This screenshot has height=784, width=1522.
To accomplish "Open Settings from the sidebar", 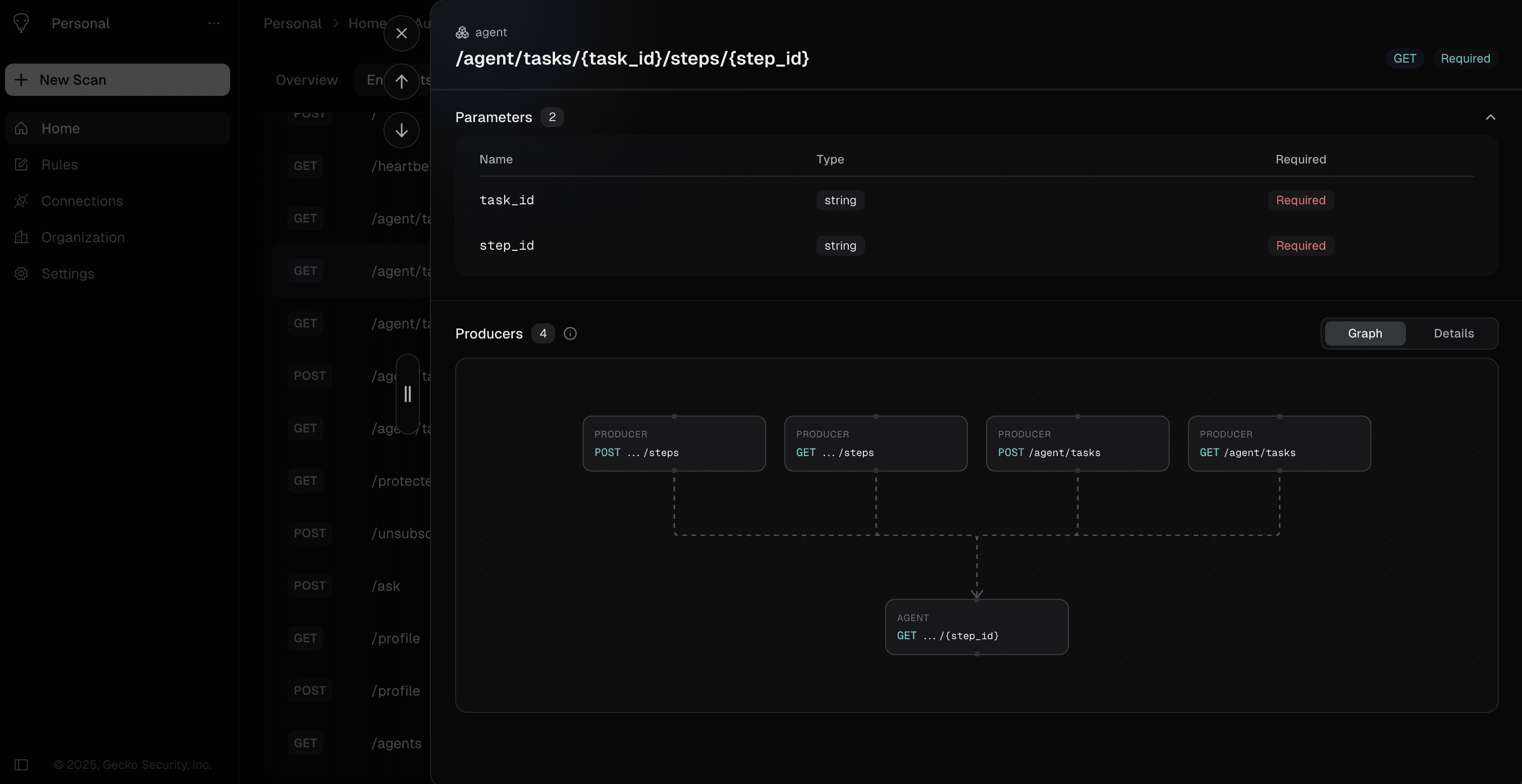I will coord(67,273).
